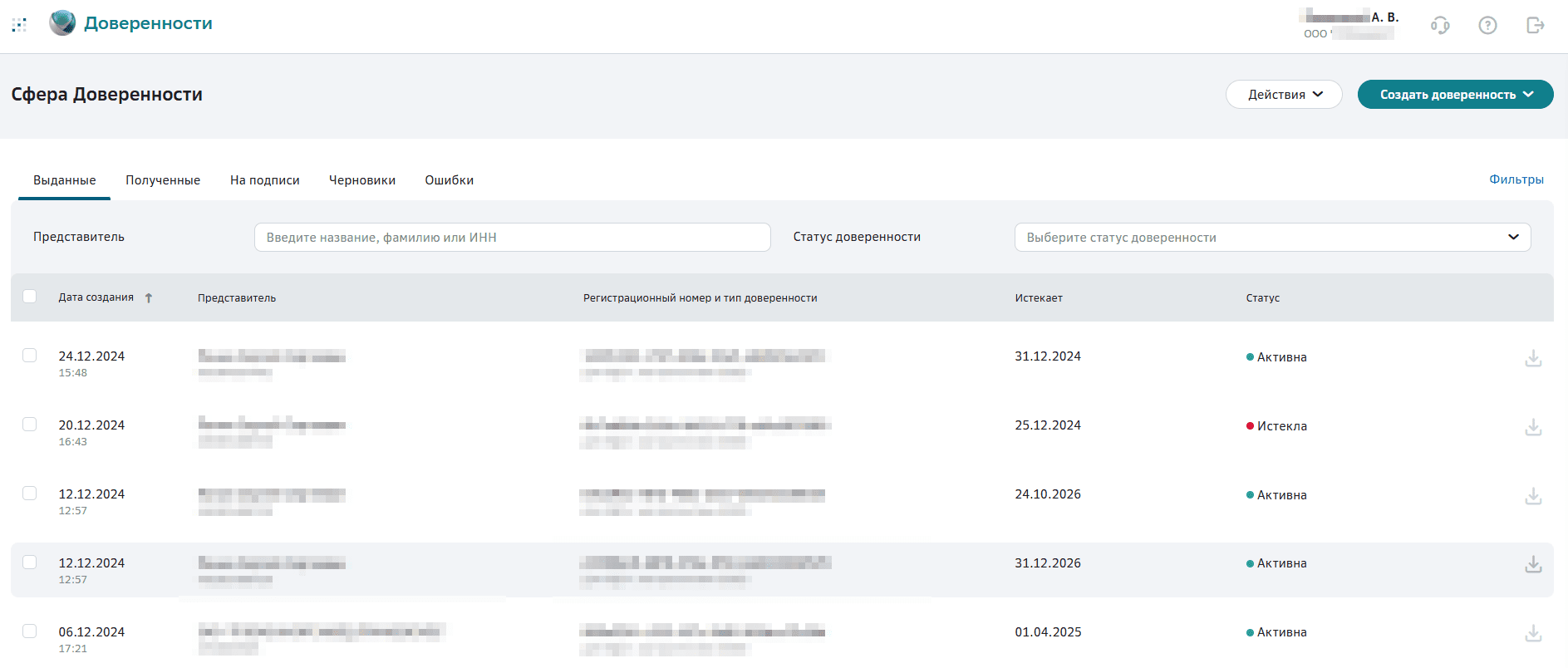Click the Истекла status label
The height and width of the screenshot is (668, 1568).
click(1282, 426)
